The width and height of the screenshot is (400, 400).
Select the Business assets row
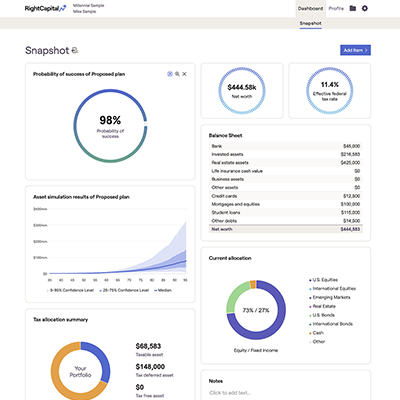click(x=286, y=179)
